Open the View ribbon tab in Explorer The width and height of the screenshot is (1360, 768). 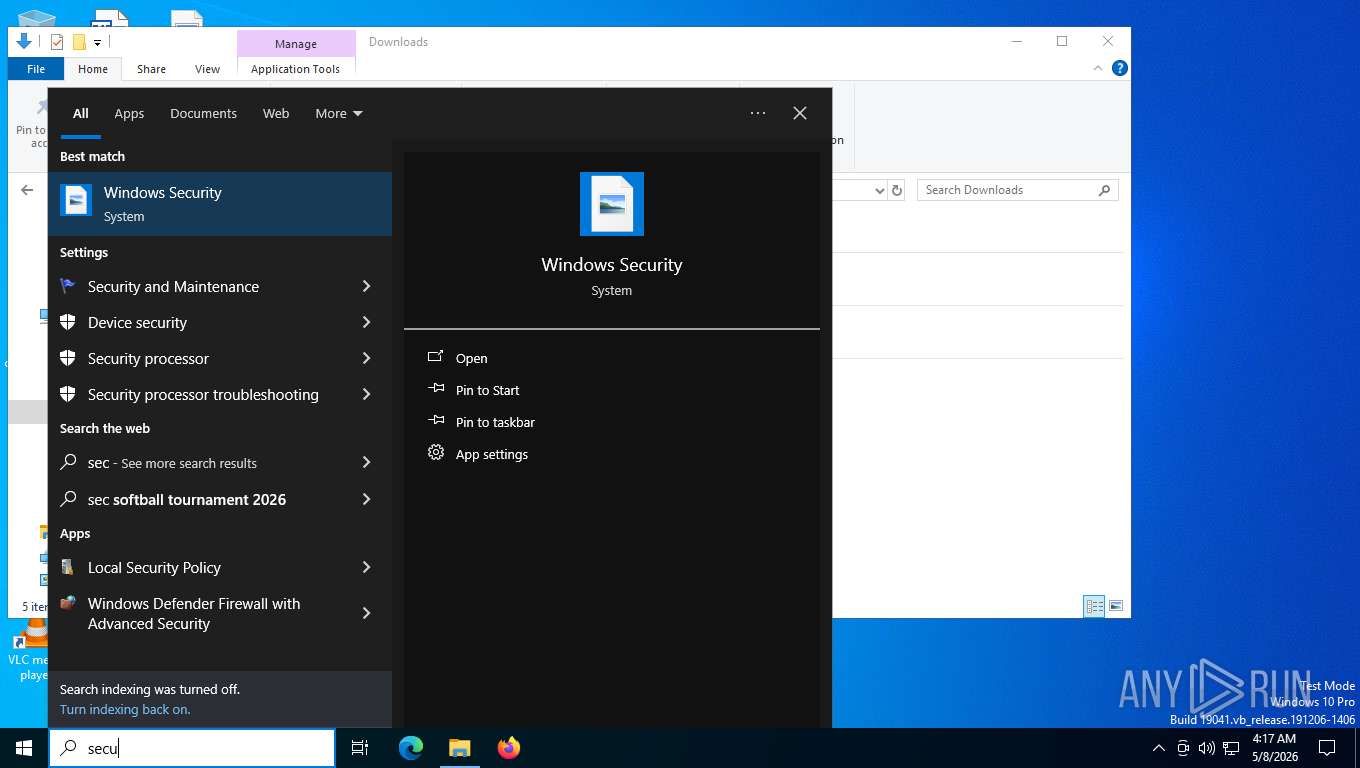[x=207, y=69]
